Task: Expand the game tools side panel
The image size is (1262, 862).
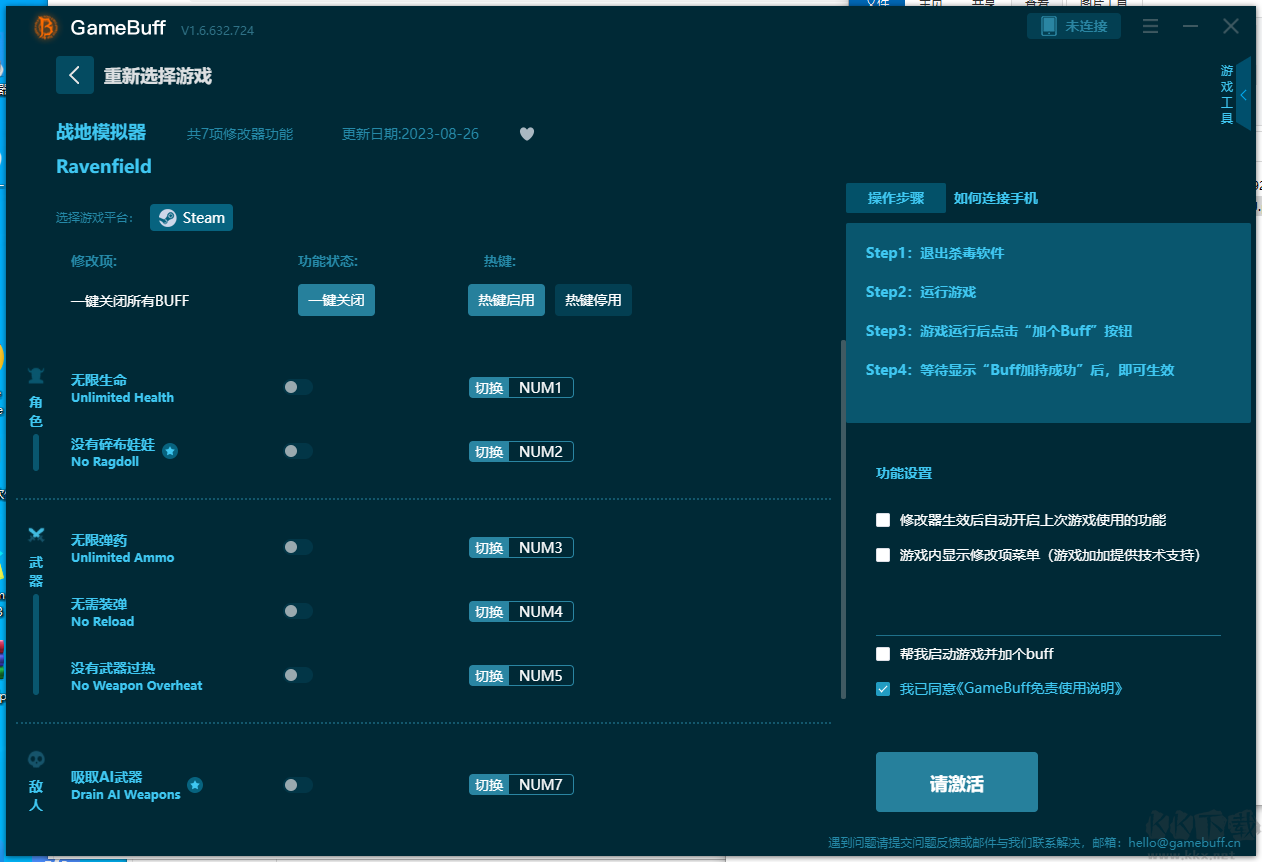Action: coord(1243,94)
